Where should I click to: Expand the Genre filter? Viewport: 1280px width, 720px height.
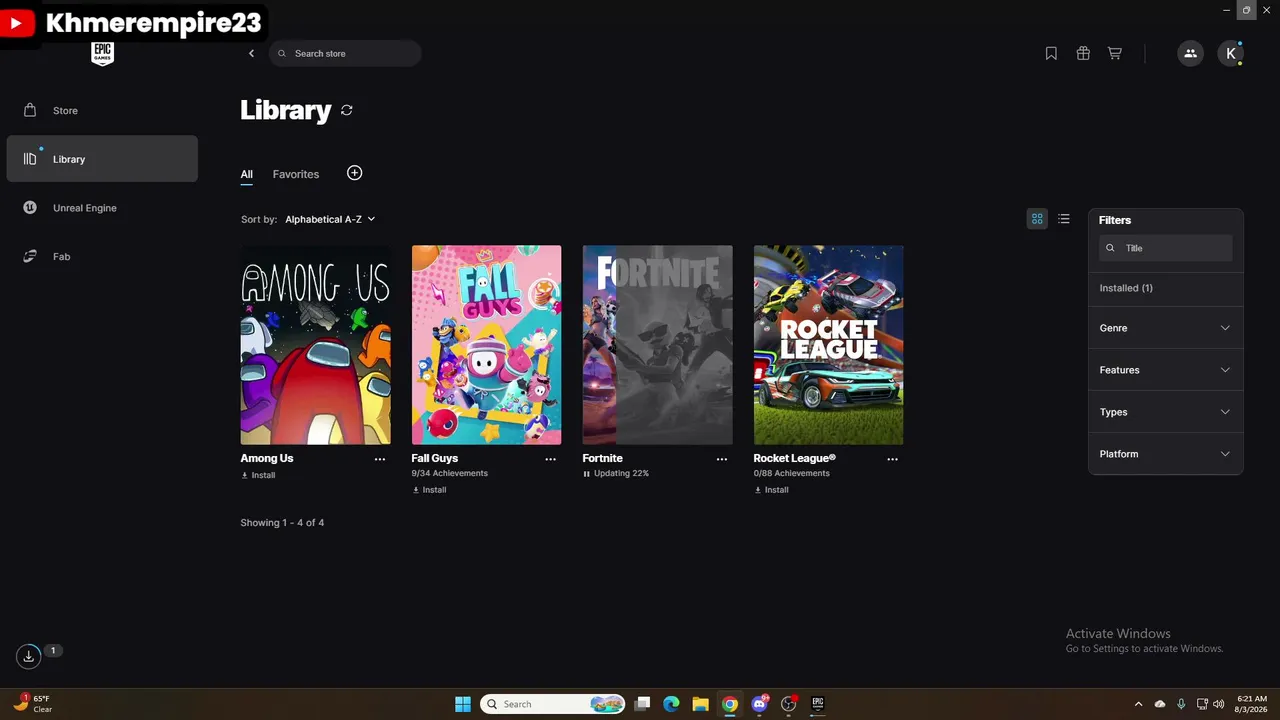tap(1165, 328)
